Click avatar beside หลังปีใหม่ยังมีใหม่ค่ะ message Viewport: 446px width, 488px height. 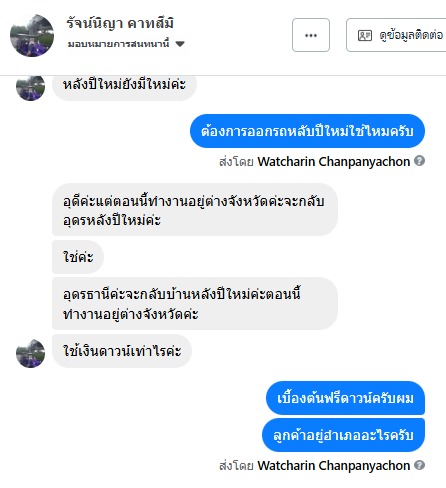click(x=30, y=87)
